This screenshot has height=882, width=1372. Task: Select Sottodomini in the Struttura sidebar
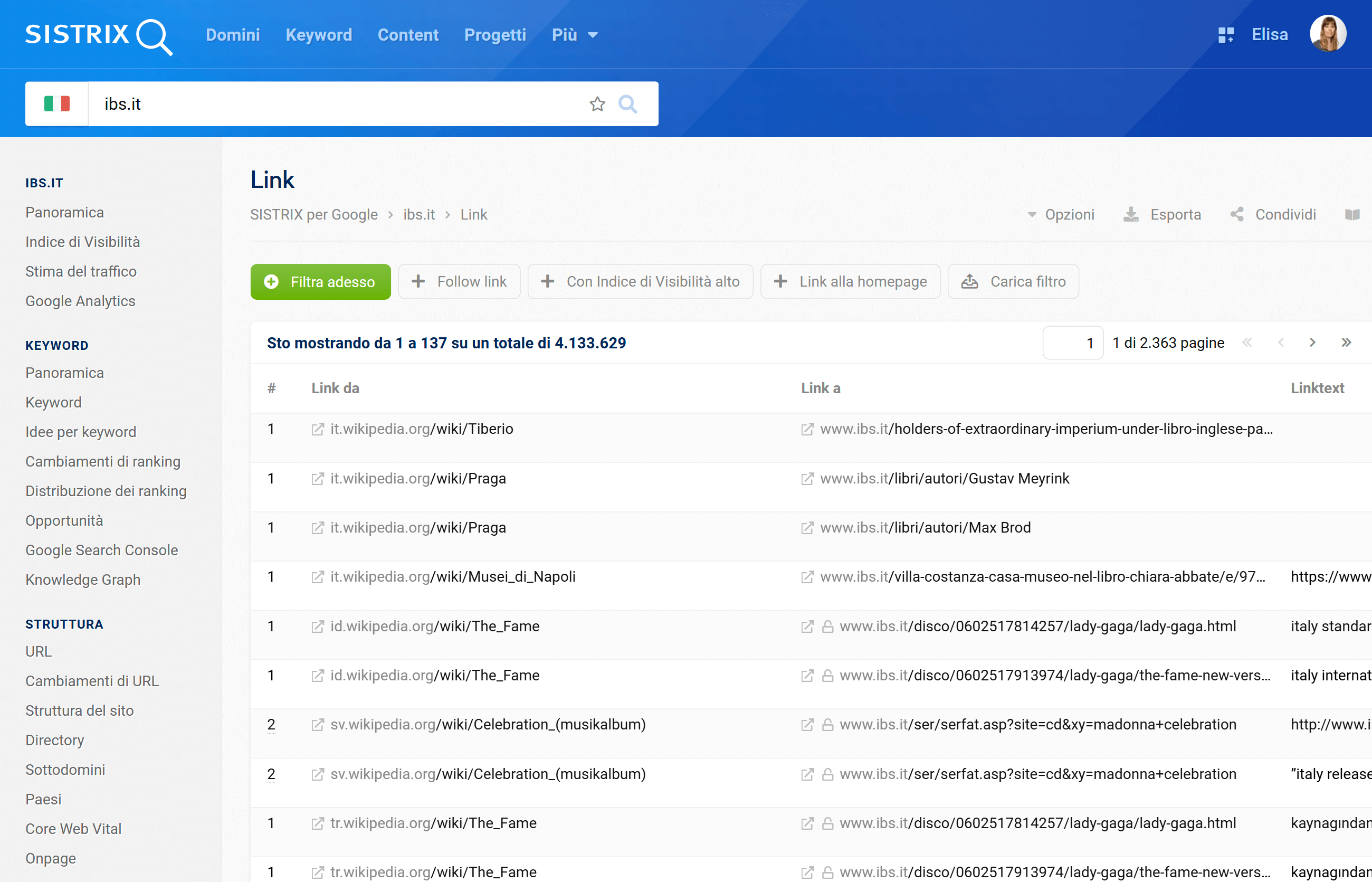coord(65,769)
